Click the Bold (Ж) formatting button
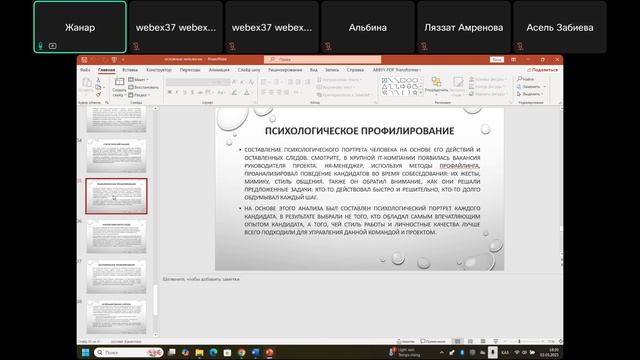 pos(169,93)
